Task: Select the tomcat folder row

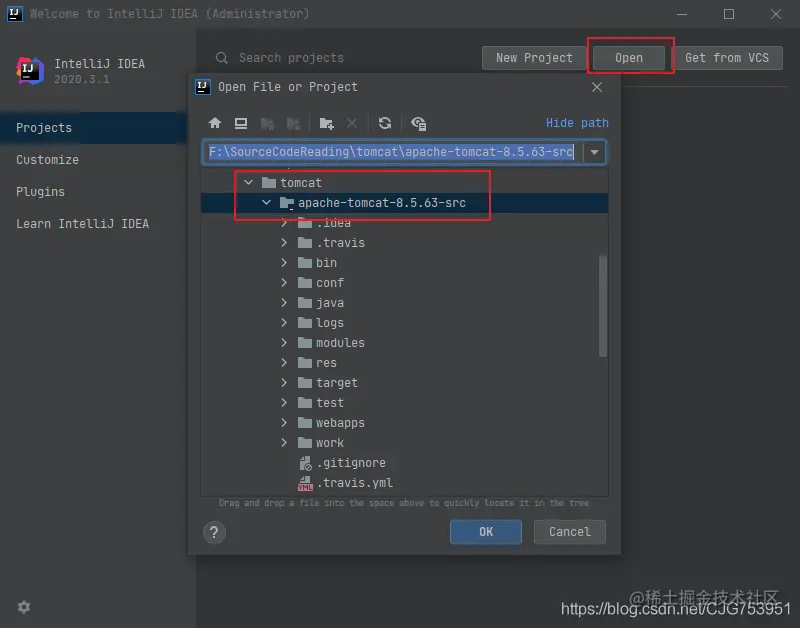Action: click(405, 183)
